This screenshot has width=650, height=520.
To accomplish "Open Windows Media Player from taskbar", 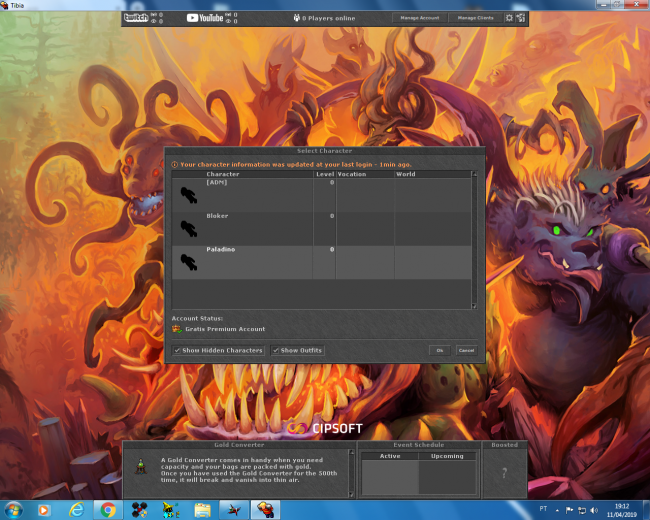I will [x=44, y=510].
